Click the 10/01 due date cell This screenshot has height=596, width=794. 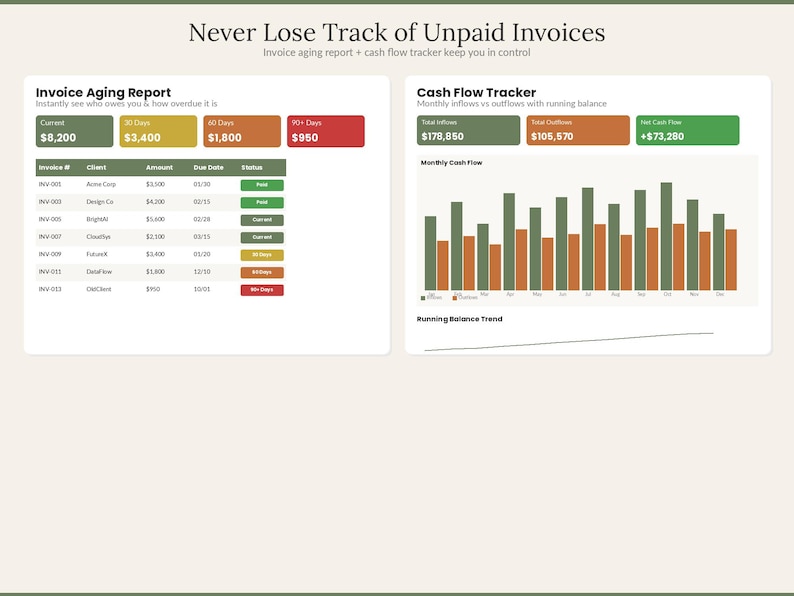point(202,289)
